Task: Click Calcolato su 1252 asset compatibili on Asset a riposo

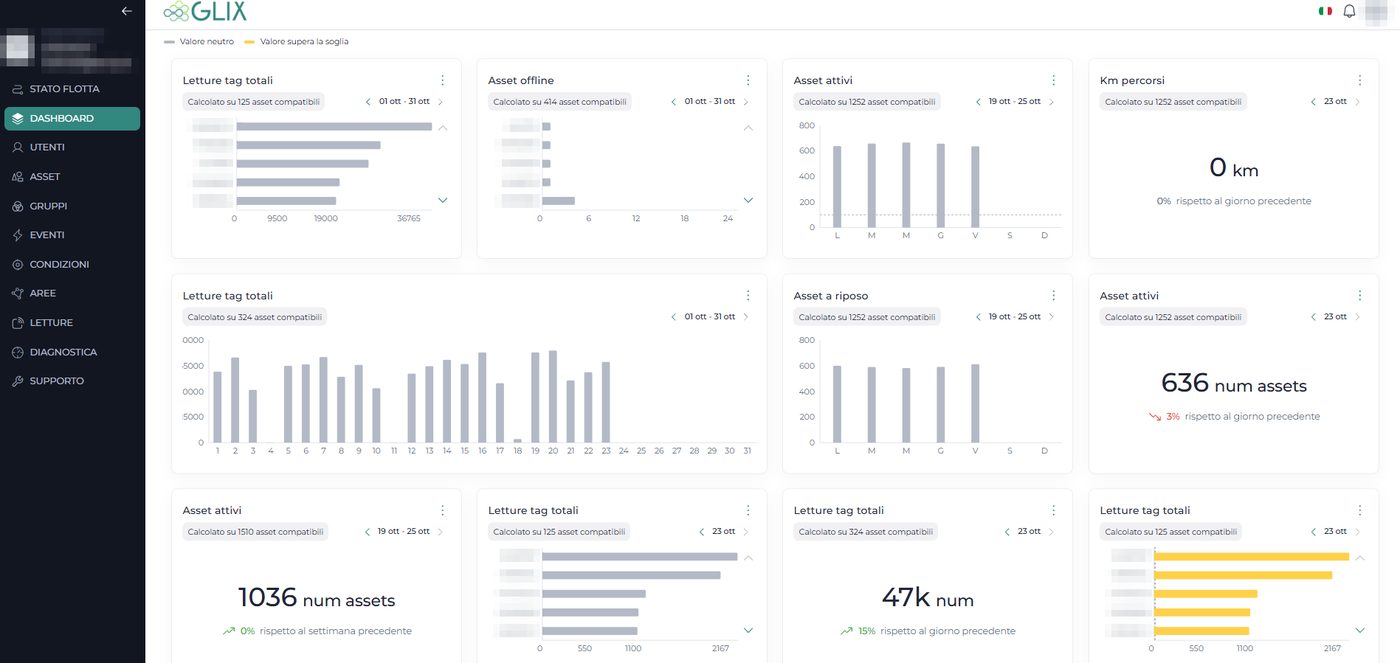Action: click(866, 317)
